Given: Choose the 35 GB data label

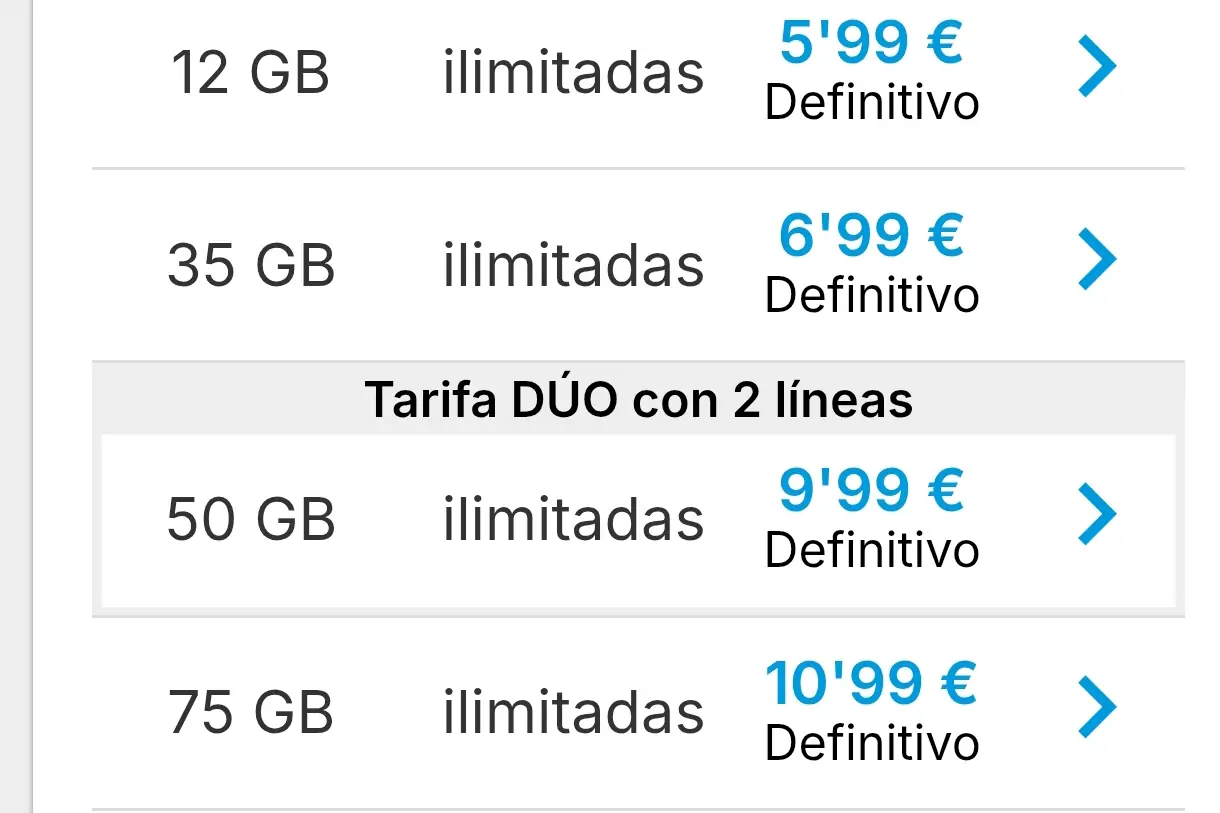Looking at the screenshot, I should pos(251,266).
